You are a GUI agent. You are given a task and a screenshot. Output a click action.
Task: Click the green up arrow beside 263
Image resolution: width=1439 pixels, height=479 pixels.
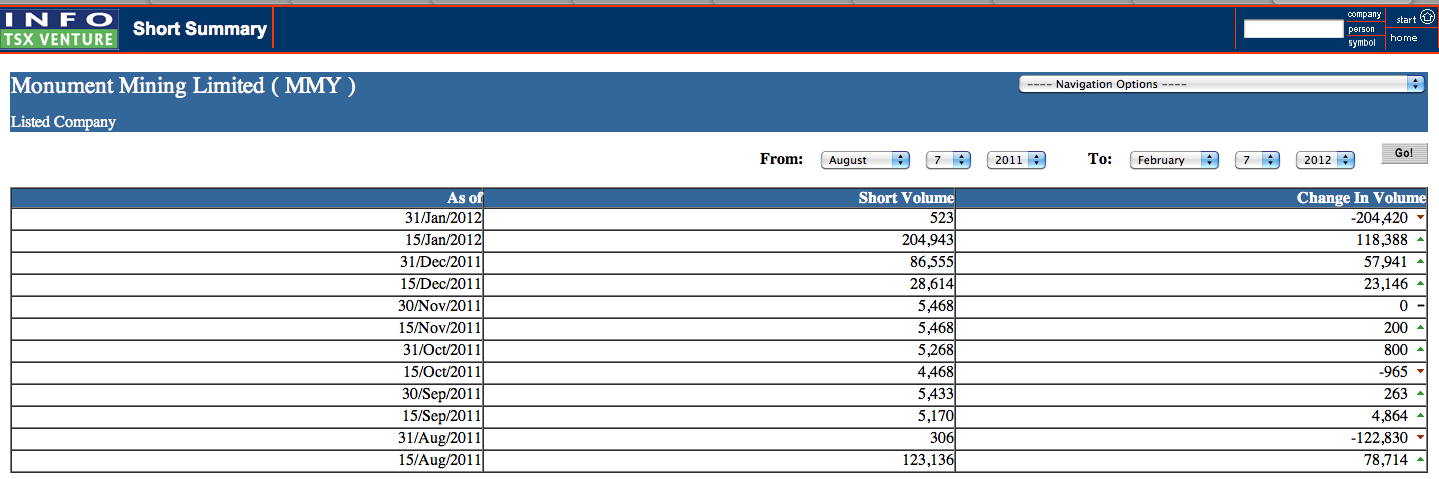point(1420,394)
